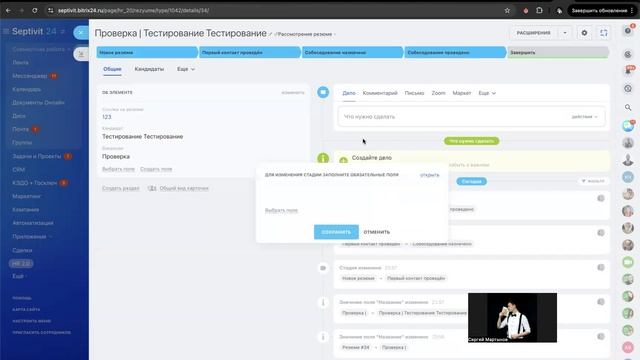Click Создать поле link in element section
640x360 pixels.
tap(156, 169)
